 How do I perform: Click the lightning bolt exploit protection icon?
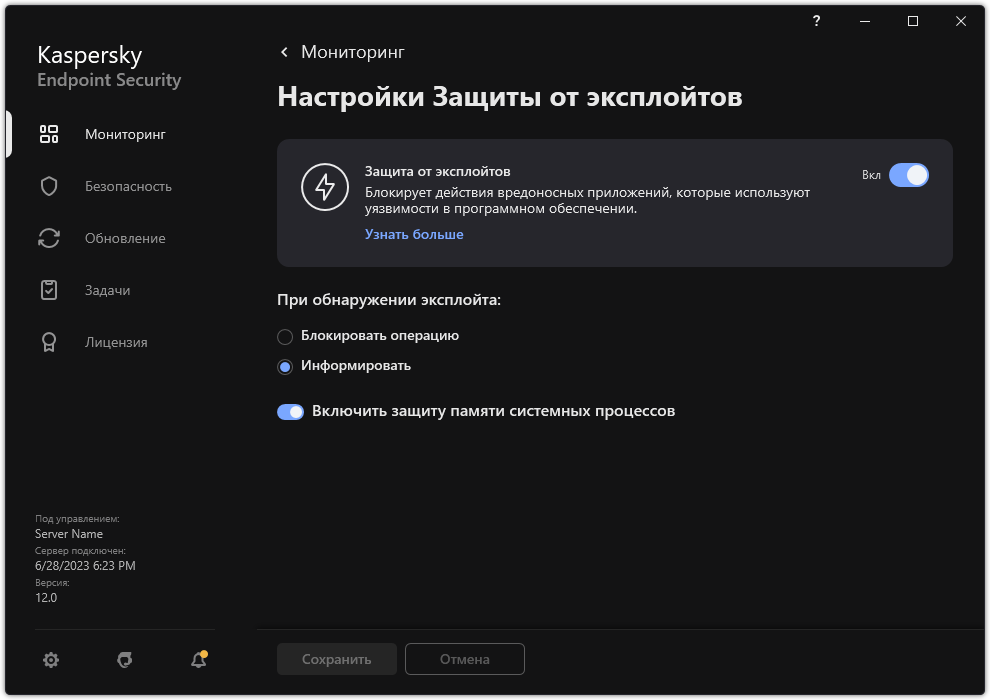[325, 187]
